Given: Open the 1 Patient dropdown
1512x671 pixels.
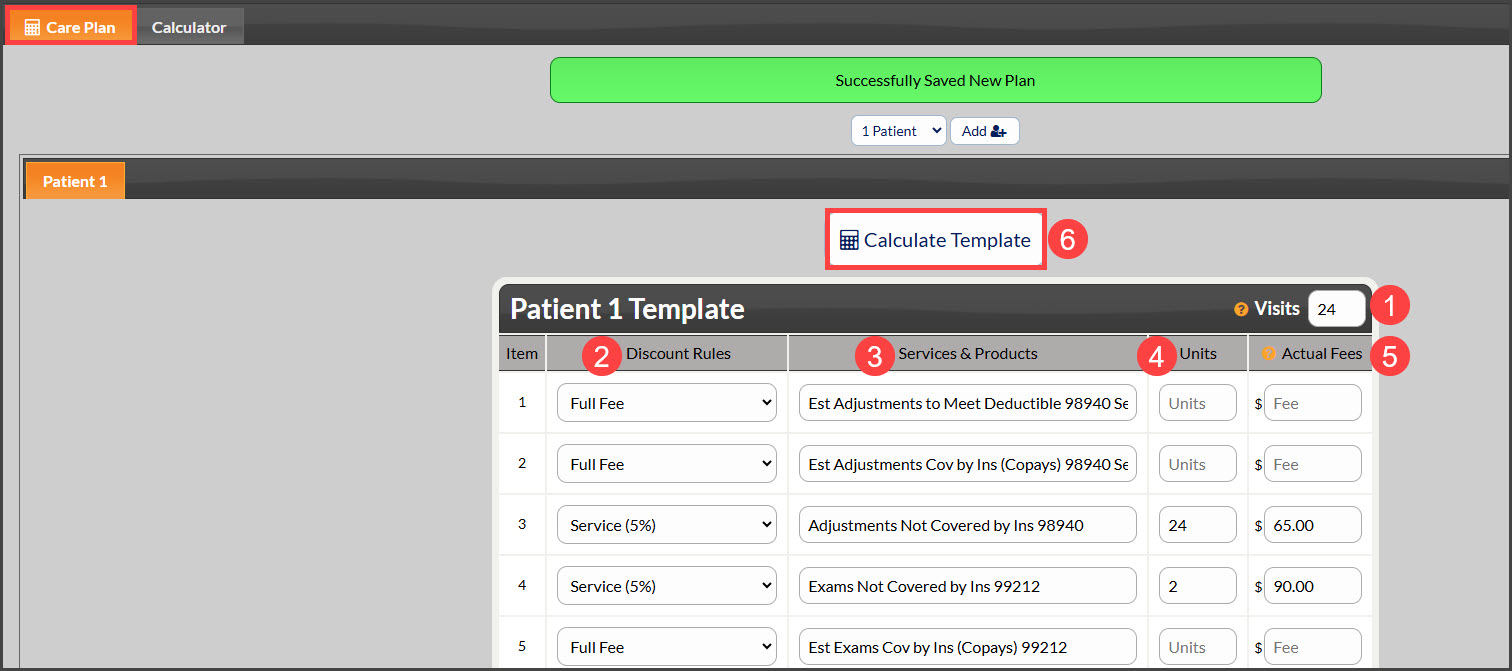Looking at the screenshot, I should (898, 131).
